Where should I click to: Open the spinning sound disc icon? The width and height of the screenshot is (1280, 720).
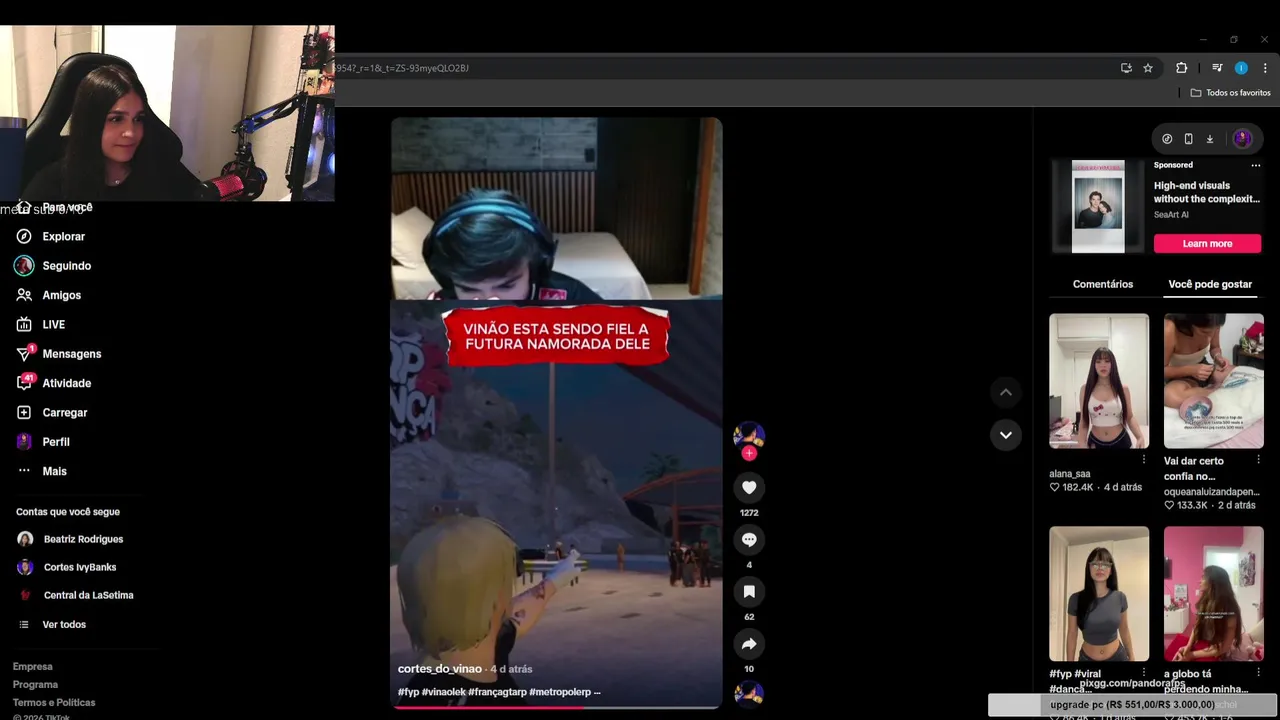point(749,693)
